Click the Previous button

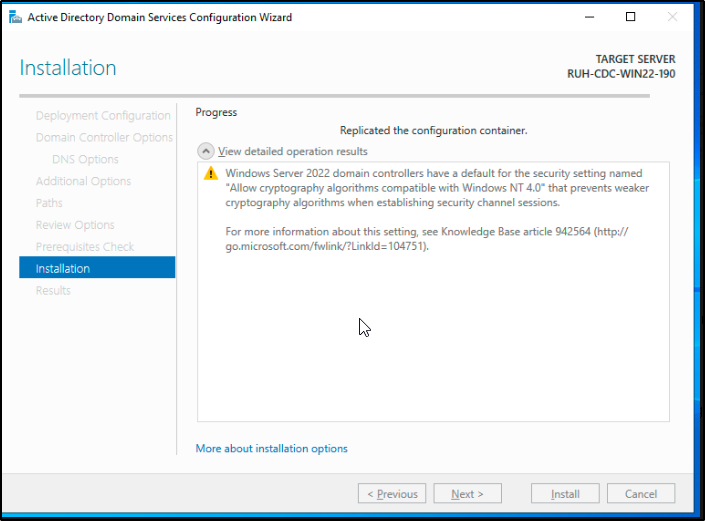[x=392, y=494]
